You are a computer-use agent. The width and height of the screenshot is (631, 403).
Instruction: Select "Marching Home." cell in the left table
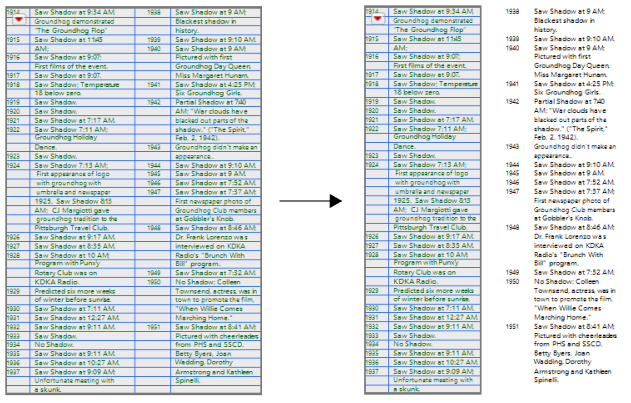coord(204,318)
